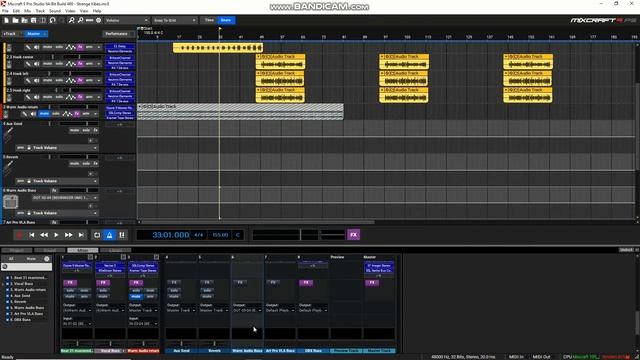The image size is (640, 360).
Task: Open the Snap To Grid dropdown
Action: click(x=175, y=20)
